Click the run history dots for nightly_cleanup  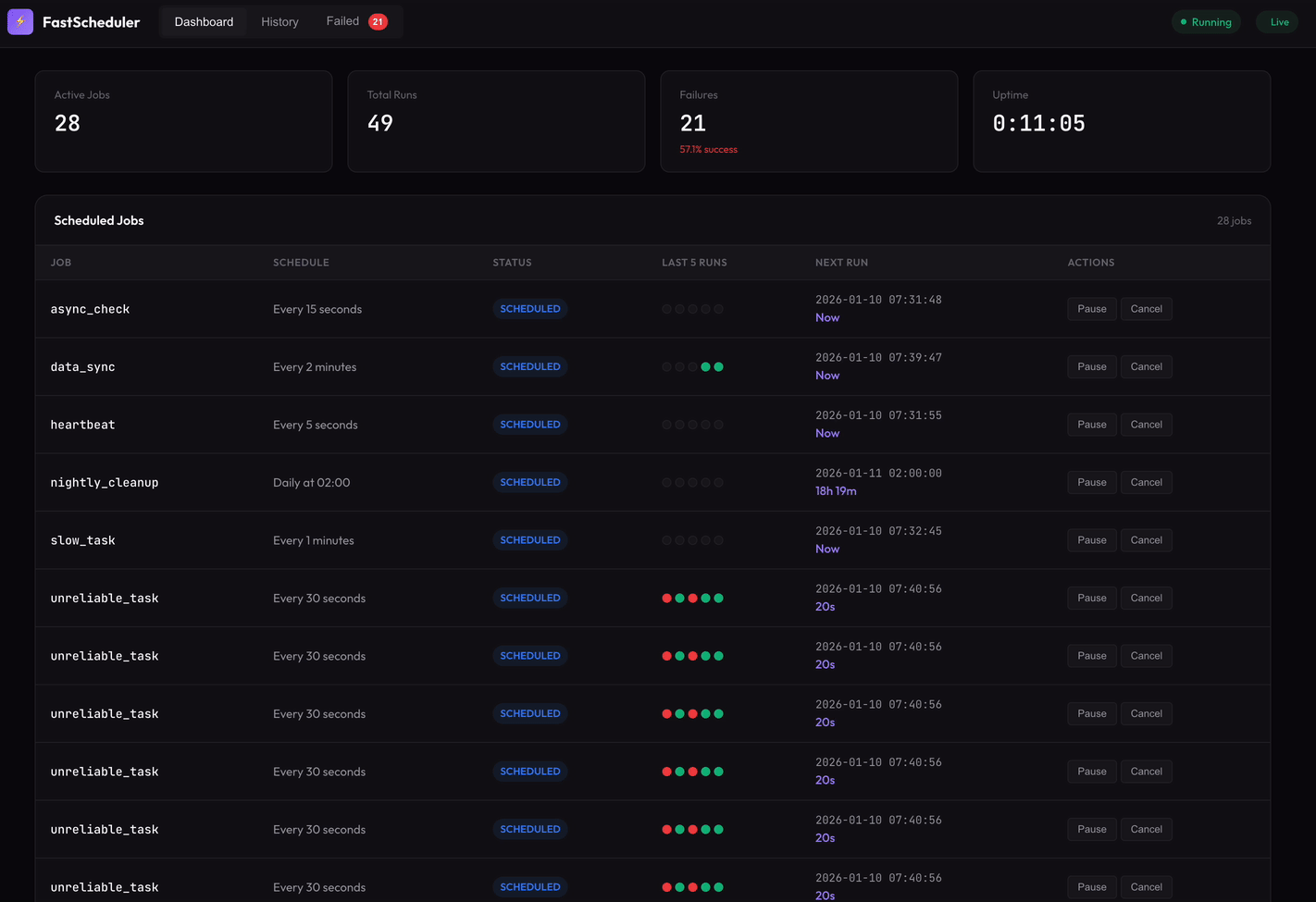[x=692, y=483]
